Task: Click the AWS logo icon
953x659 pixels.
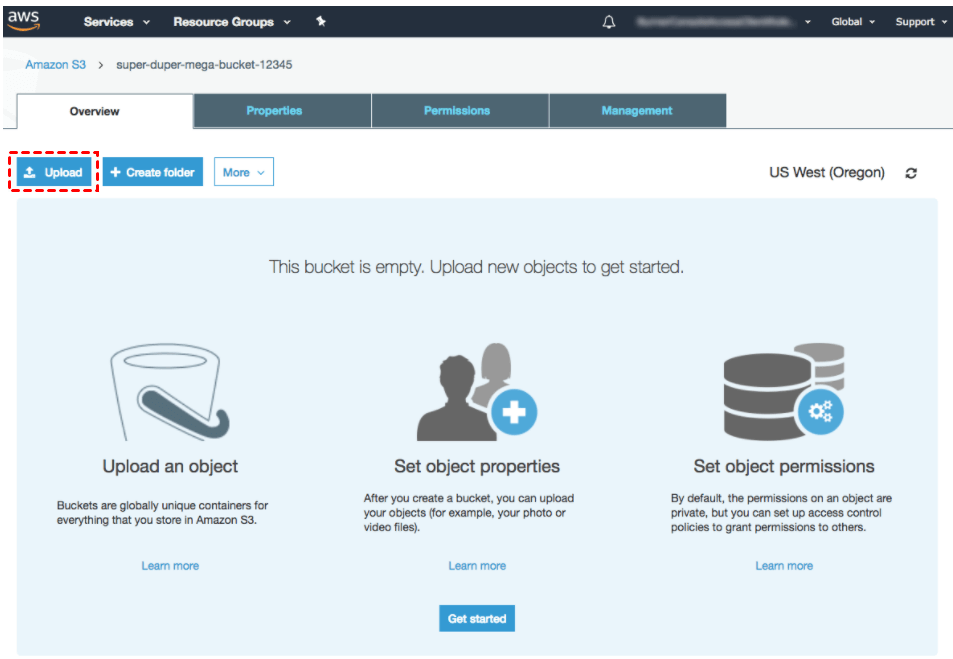Action: point(24,21)
